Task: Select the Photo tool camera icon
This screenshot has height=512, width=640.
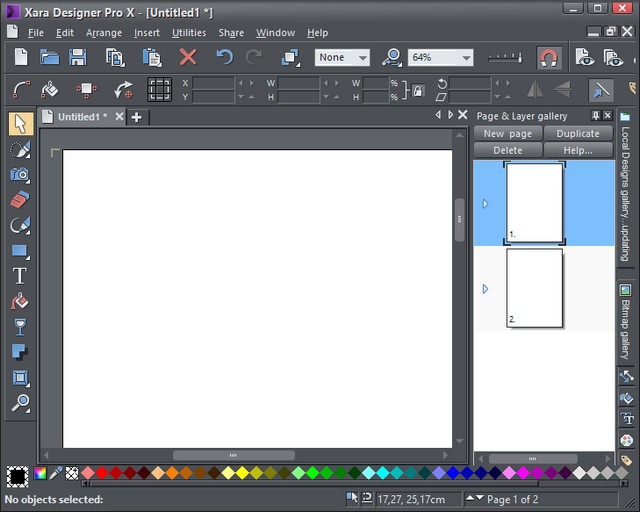Action: pyautogui.click(x=20, y=174)
